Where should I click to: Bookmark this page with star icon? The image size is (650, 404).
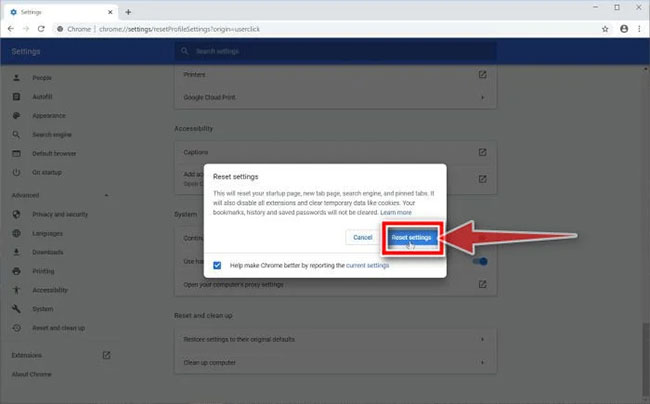605,29
